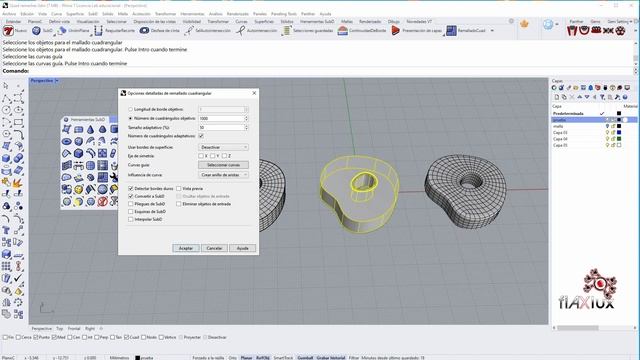The height and width of the screenshot is (360, 640).
Task: Click the toolbar options gear icon
Action: 511,21
